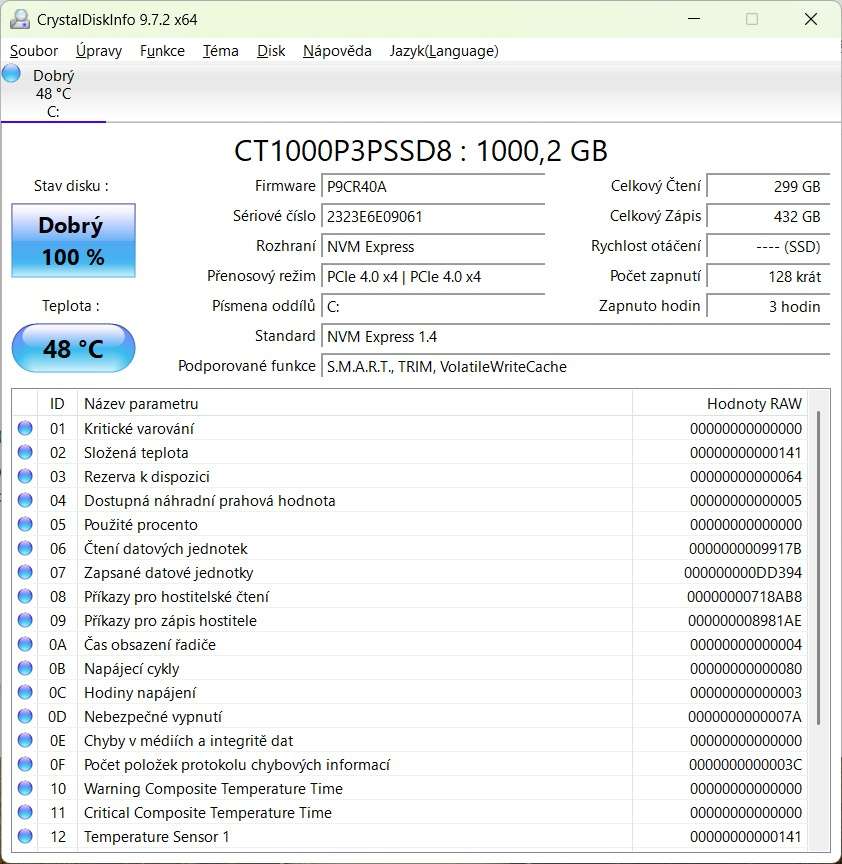
Task: Select the C: drive tab showing Dobrý 48°C
Action: click(x=52, y=90)
